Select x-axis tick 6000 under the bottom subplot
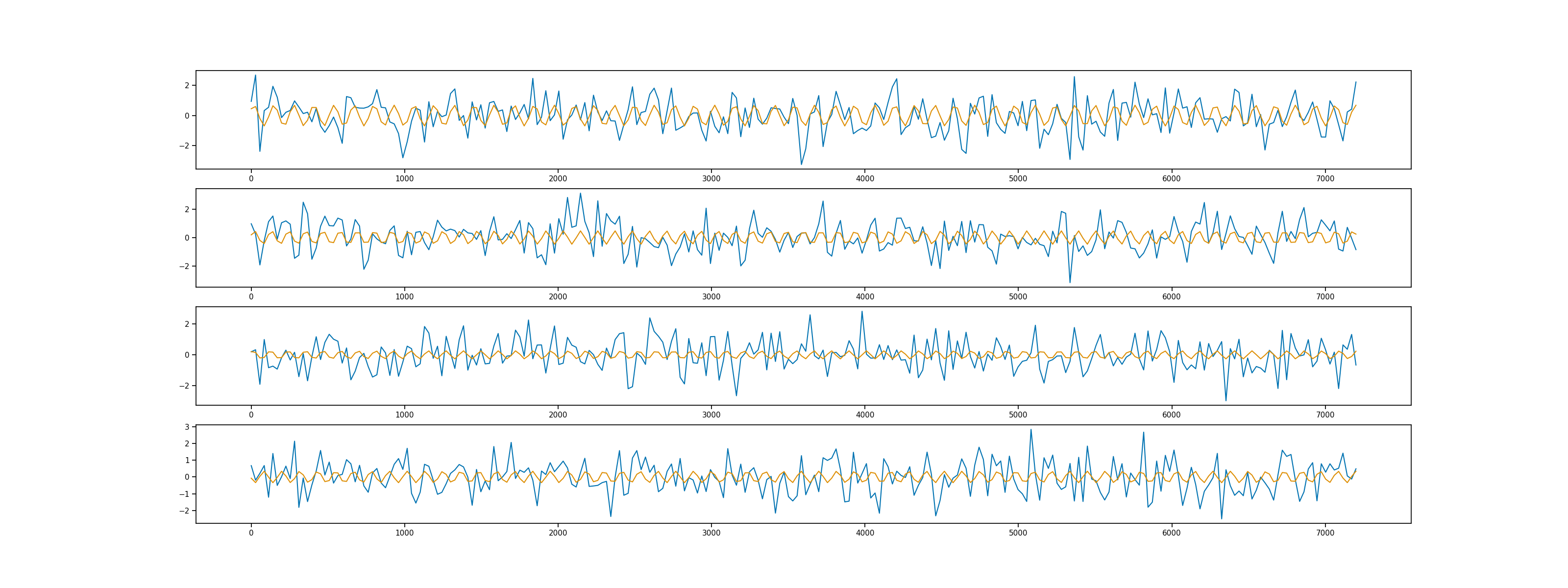The height and width of the screenshot is (588, 1568). pos(1171,533)
